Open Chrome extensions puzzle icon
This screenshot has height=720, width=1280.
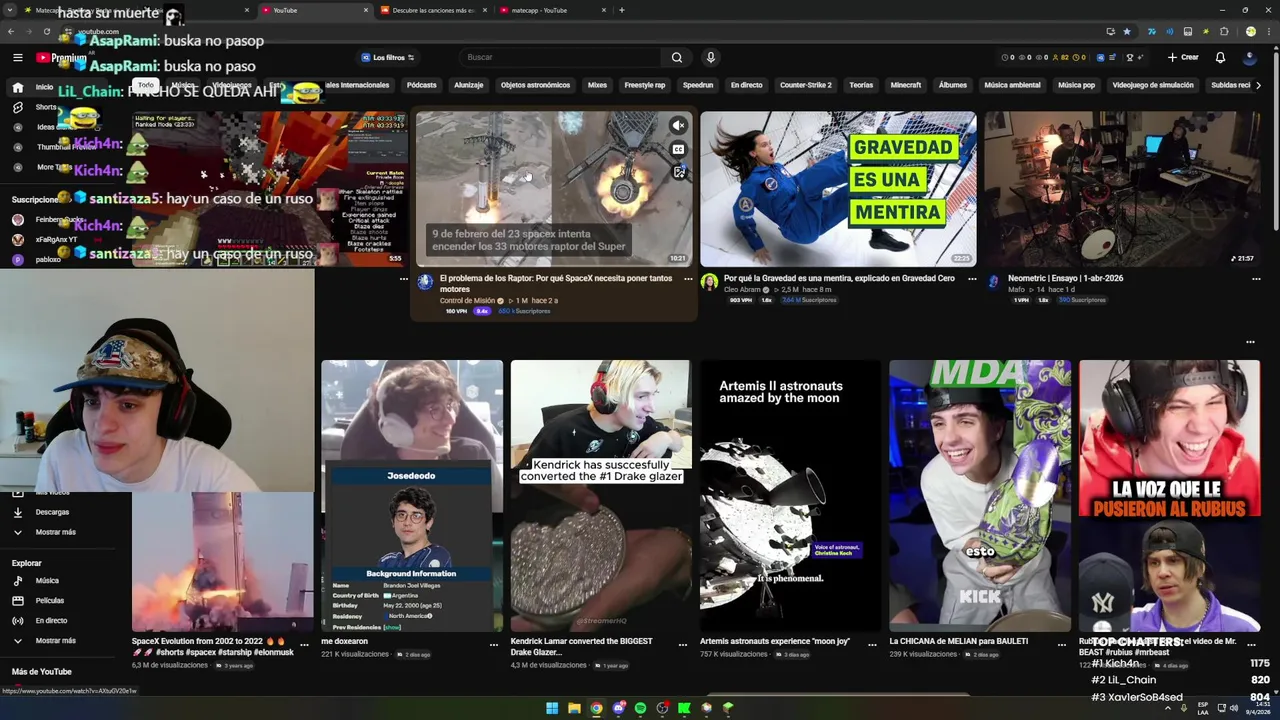click(x=1224, y=31)
